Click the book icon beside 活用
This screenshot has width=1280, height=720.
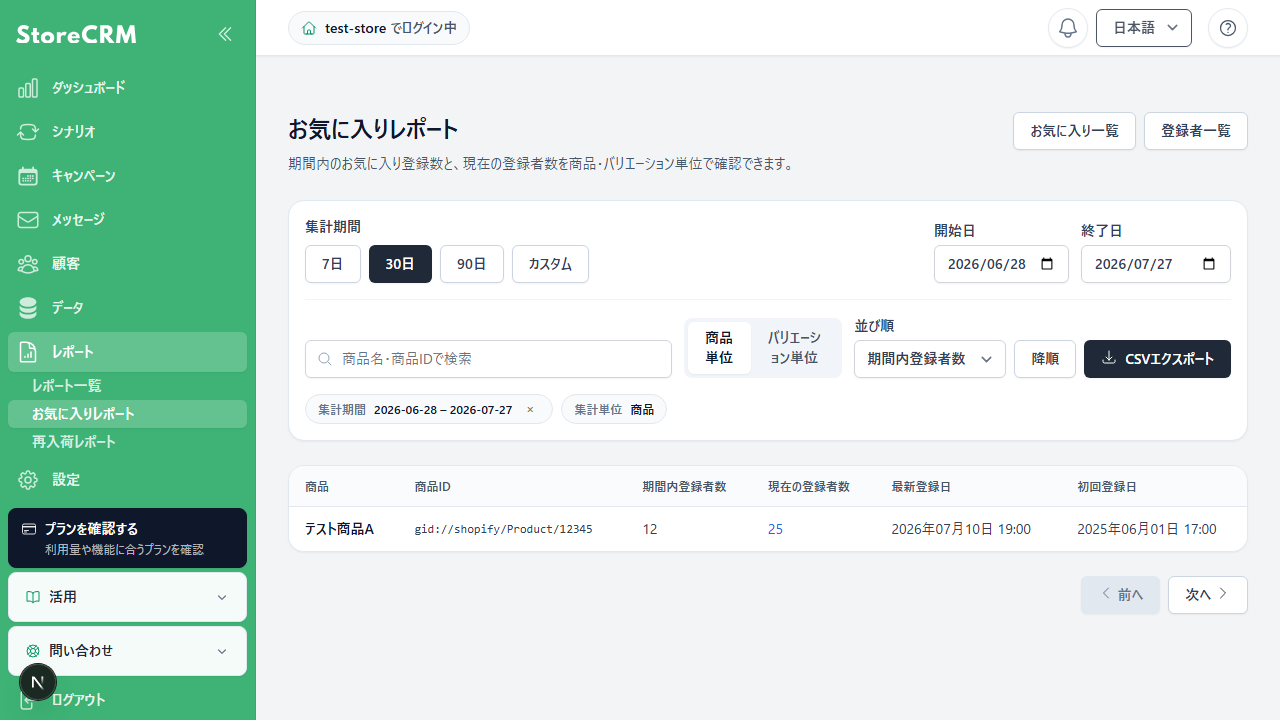click(33, 597)
